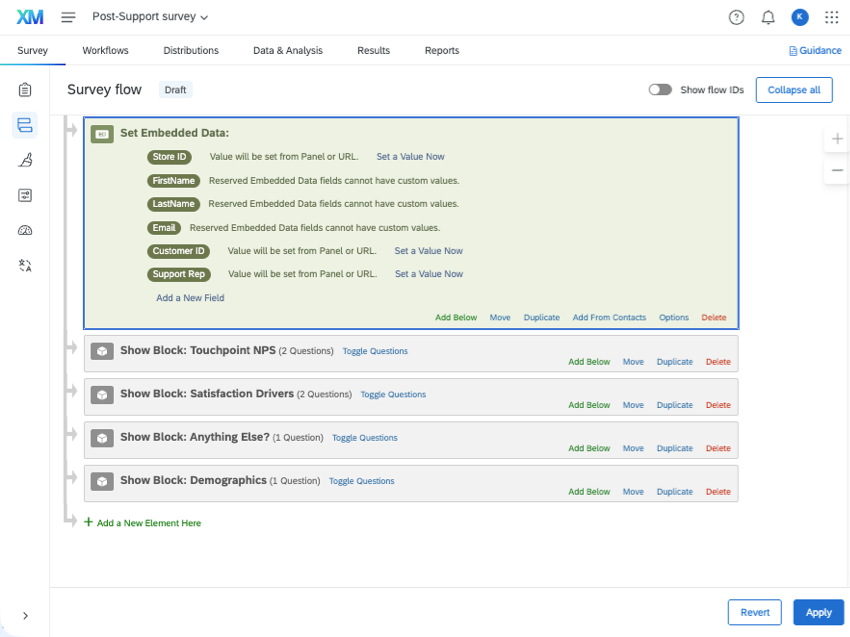Viewport: 850px width, 637px height.
Task: Enable the Show flow IDs toggle
Action: click(x=660, y=89)
